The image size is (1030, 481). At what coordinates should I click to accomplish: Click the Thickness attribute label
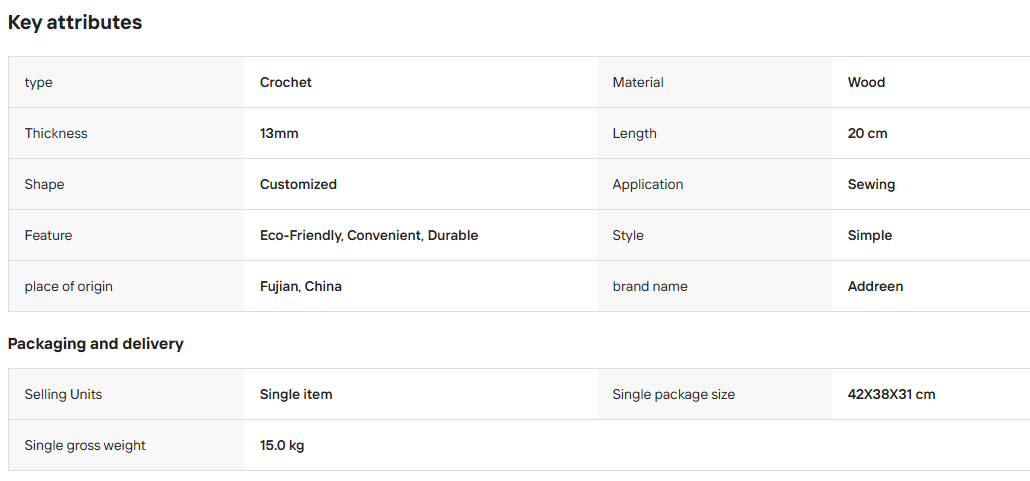[56, 133]
